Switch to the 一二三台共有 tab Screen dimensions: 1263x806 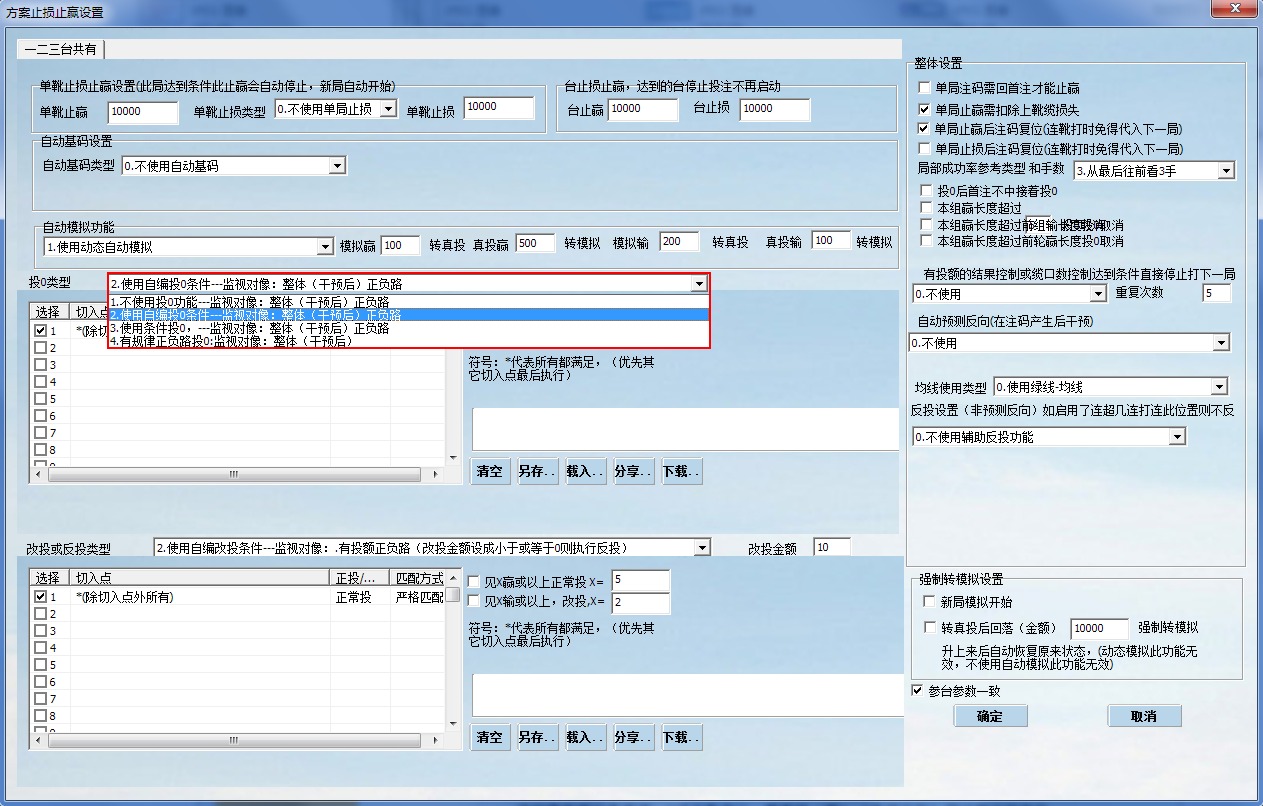coord(59,47)
